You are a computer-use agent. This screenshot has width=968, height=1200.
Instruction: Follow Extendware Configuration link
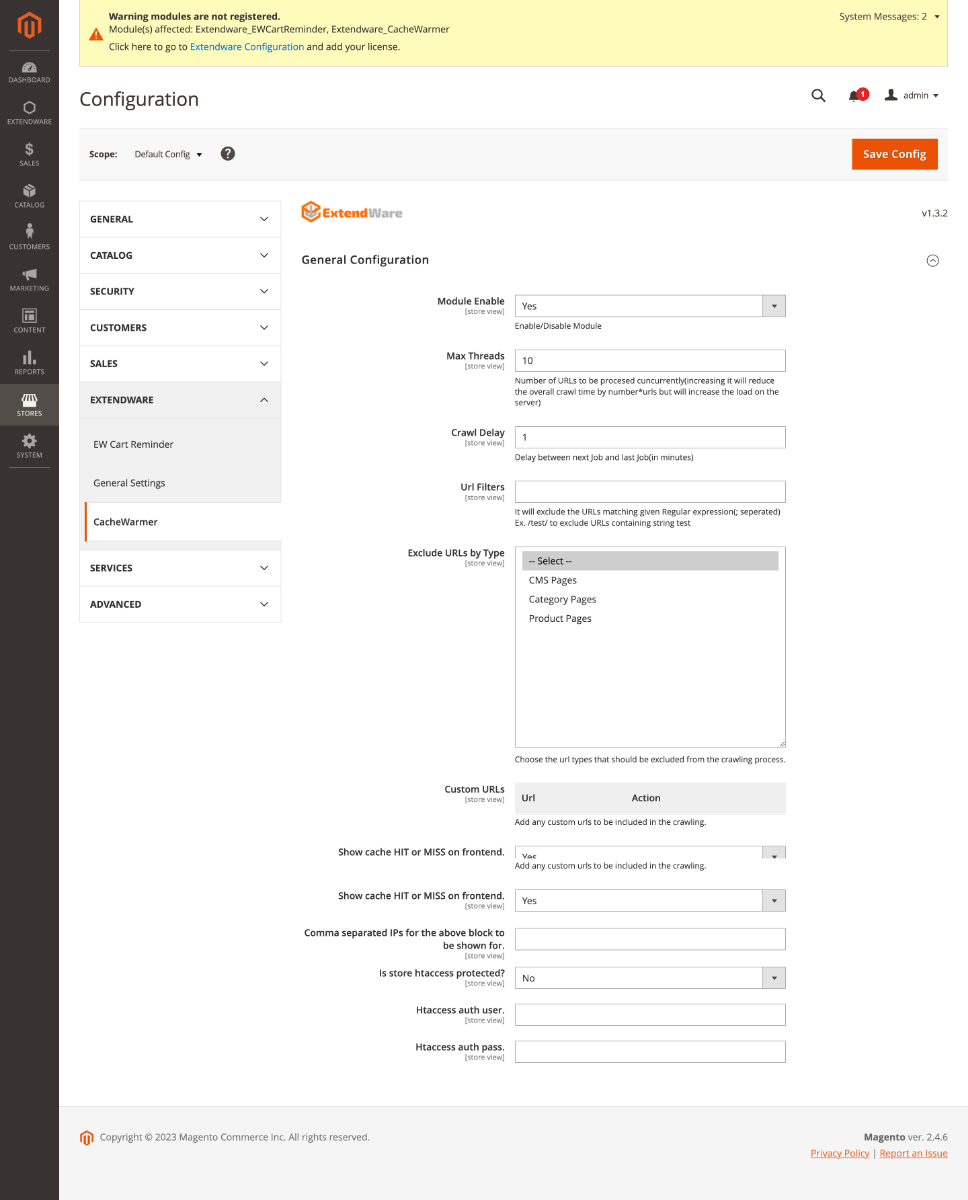point(247,47)
